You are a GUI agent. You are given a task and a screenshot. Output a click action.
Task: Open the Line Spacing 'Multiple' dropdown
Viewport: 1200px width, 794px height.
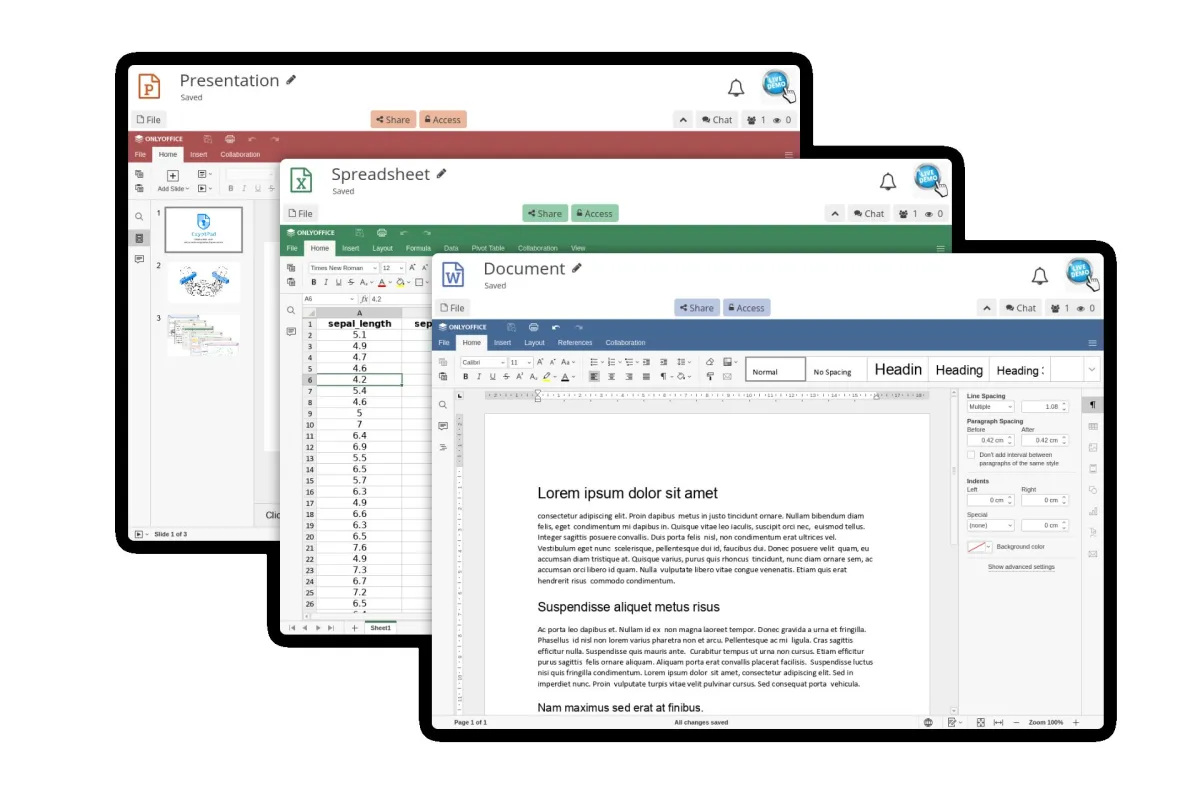click(x=990, y=407)
